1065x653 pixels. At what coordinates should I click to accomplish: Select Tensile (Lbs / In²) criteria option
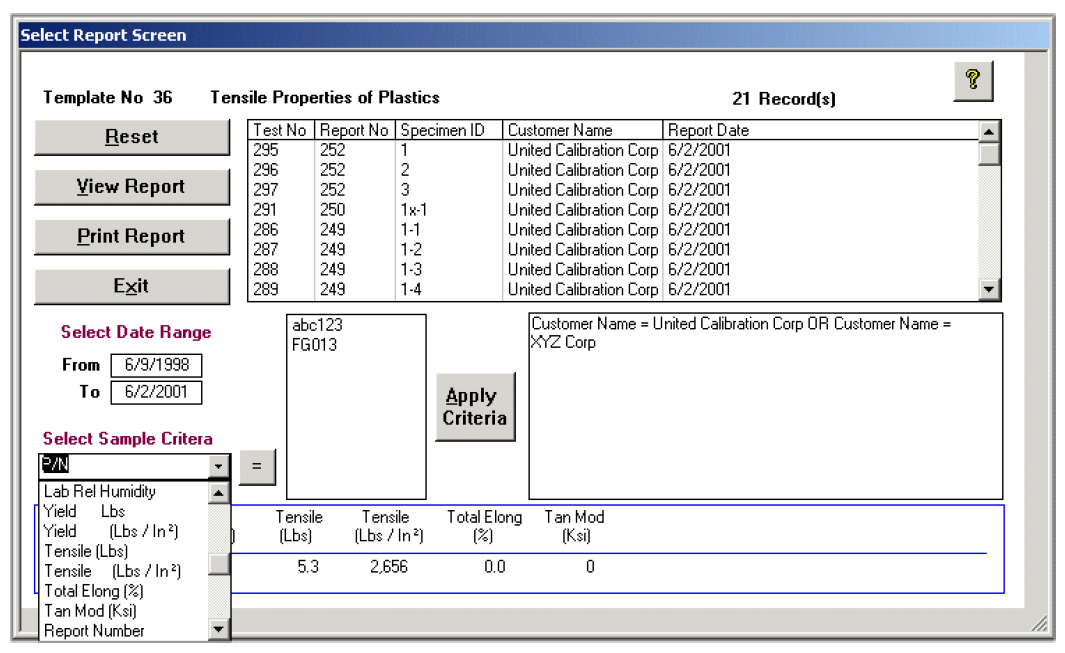coord(124,571)
